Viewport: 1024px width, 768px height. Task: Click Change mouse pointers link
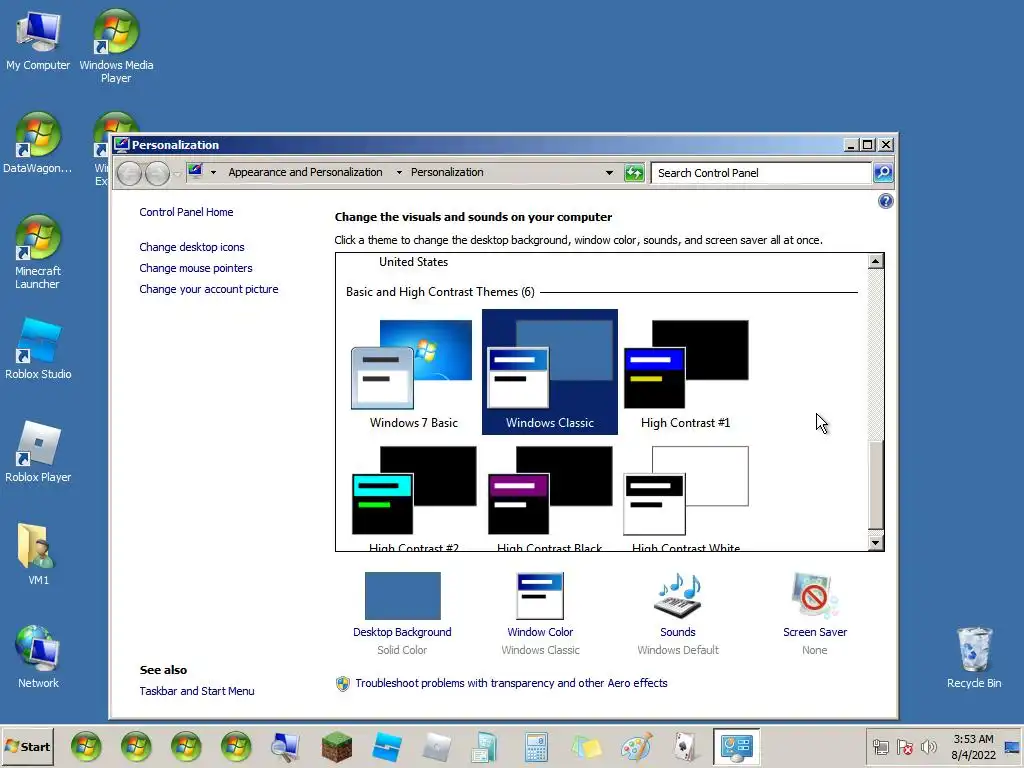tap(195, 268)
